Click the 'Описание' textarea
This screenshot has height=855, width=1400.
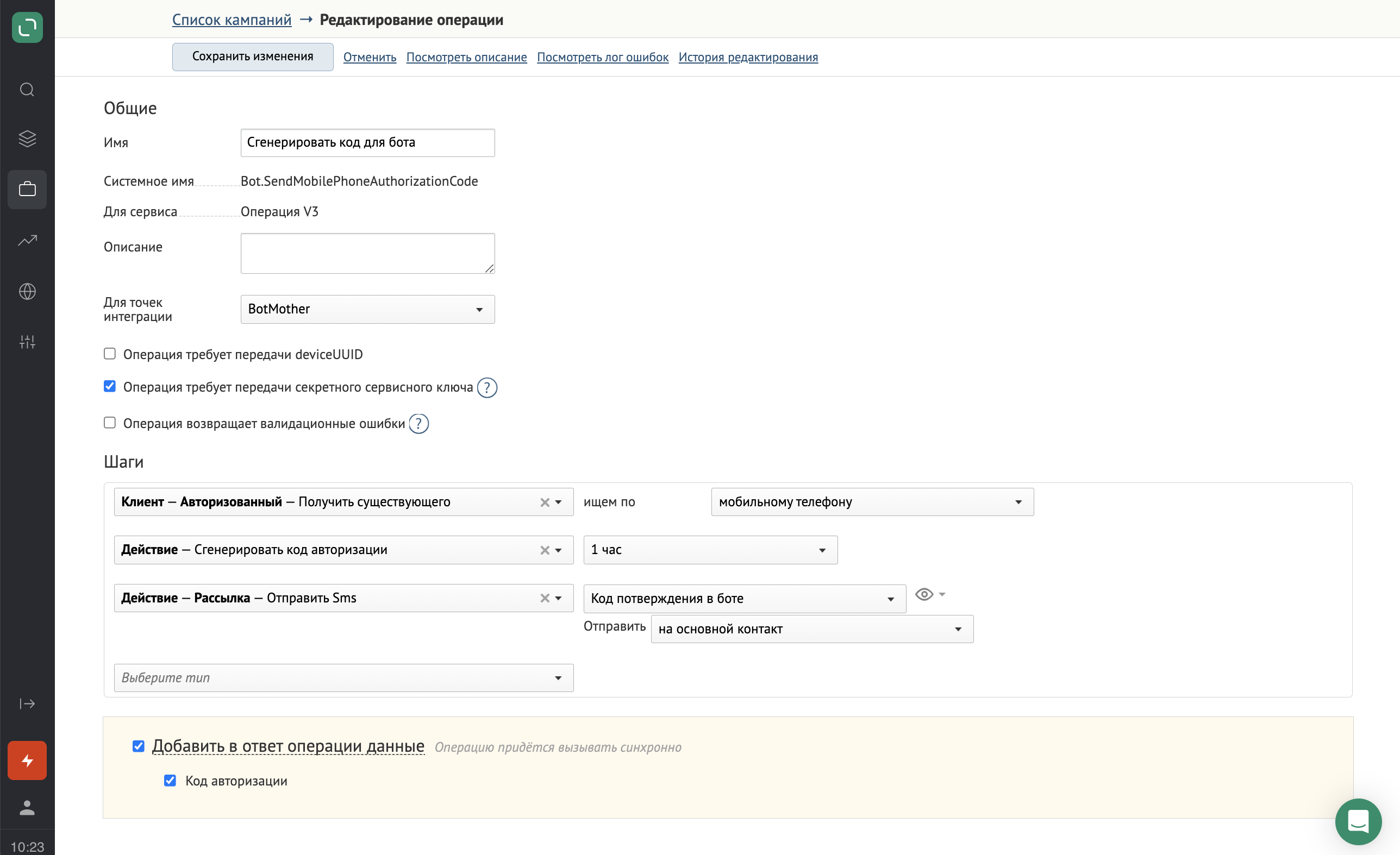367,253
